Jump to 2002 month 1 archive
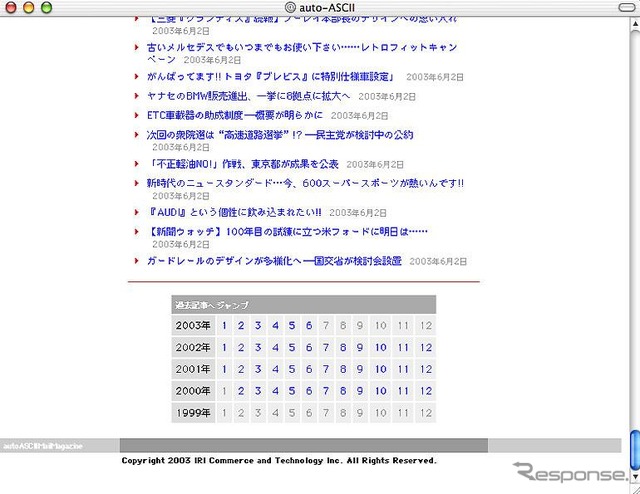 pos(224,347)
